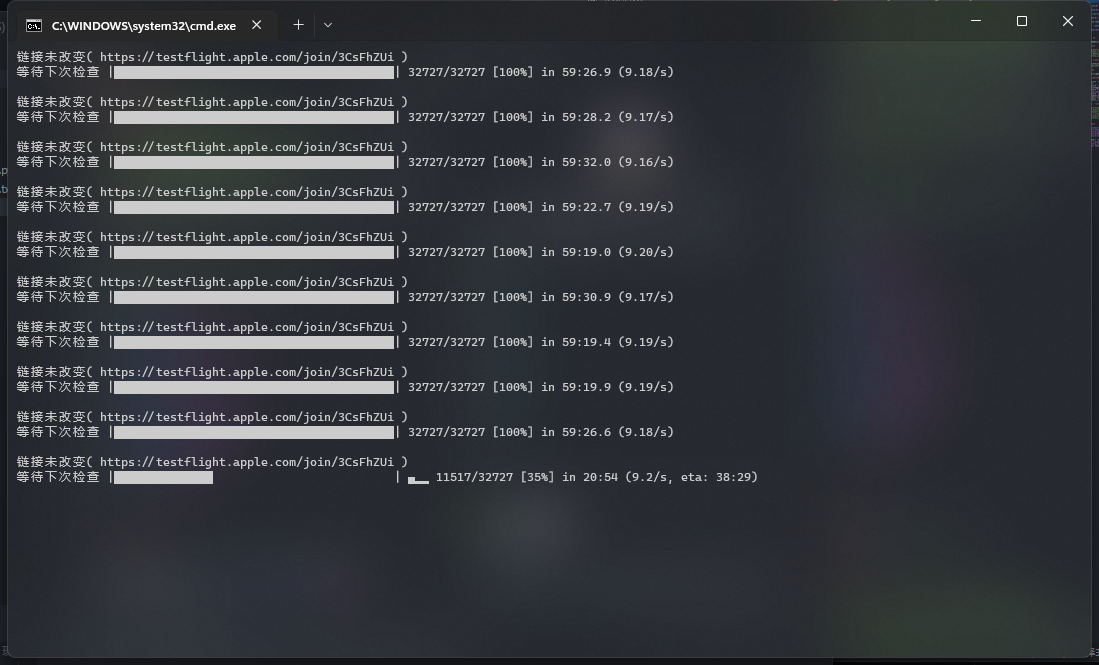Open the new tab profile dropdown
Screen dimensions: 1099x665
point(328,25)
